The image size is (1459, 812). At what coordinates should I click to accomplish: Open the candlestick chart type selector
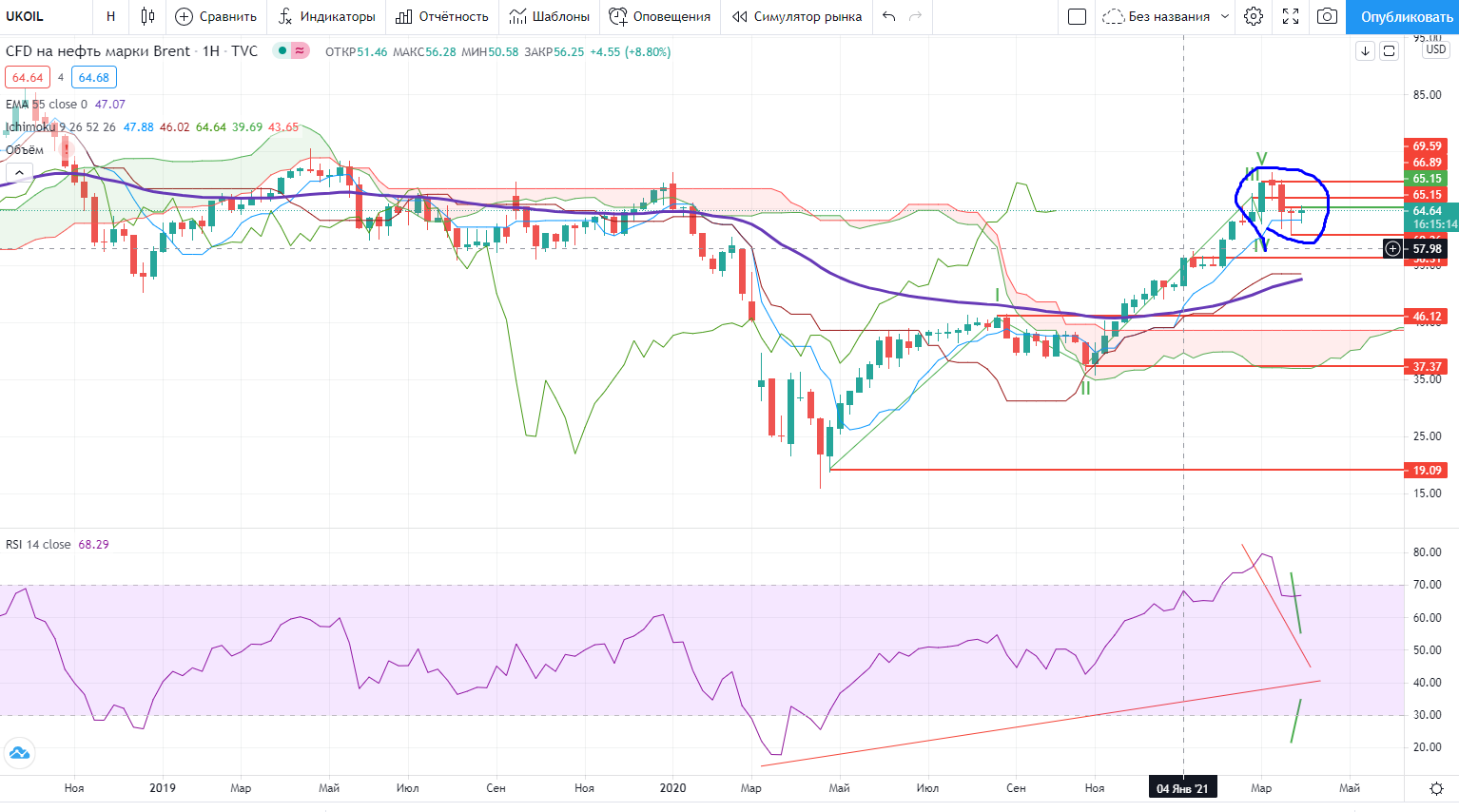click(x=147, y=16)
